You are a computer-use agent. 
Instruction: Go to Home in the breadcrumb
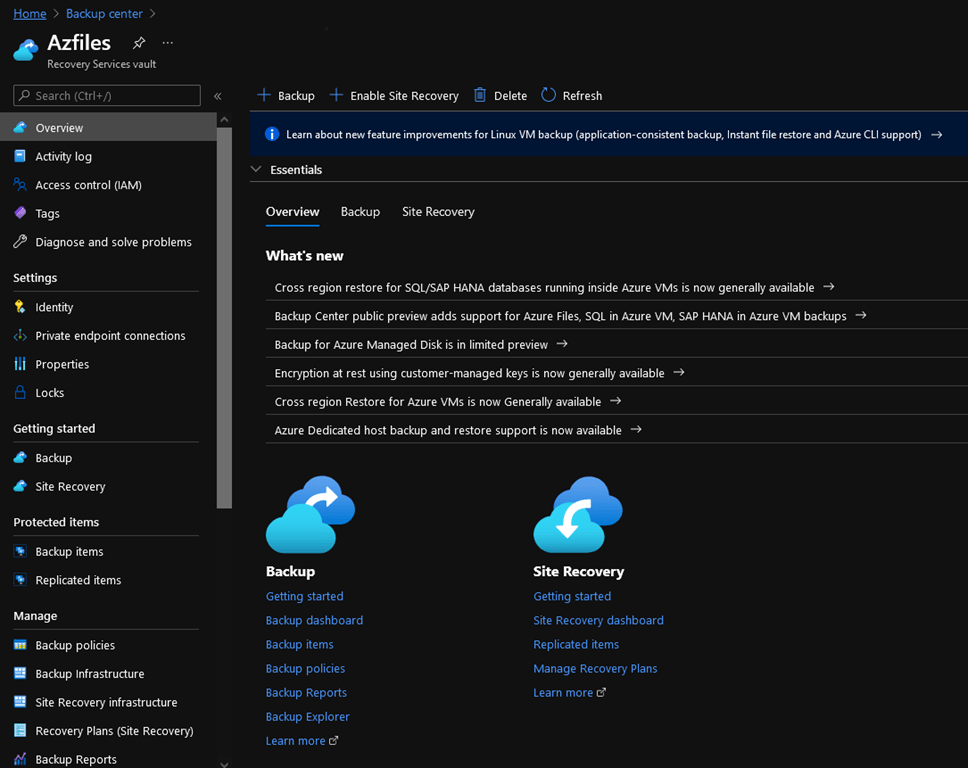(30, 14)
